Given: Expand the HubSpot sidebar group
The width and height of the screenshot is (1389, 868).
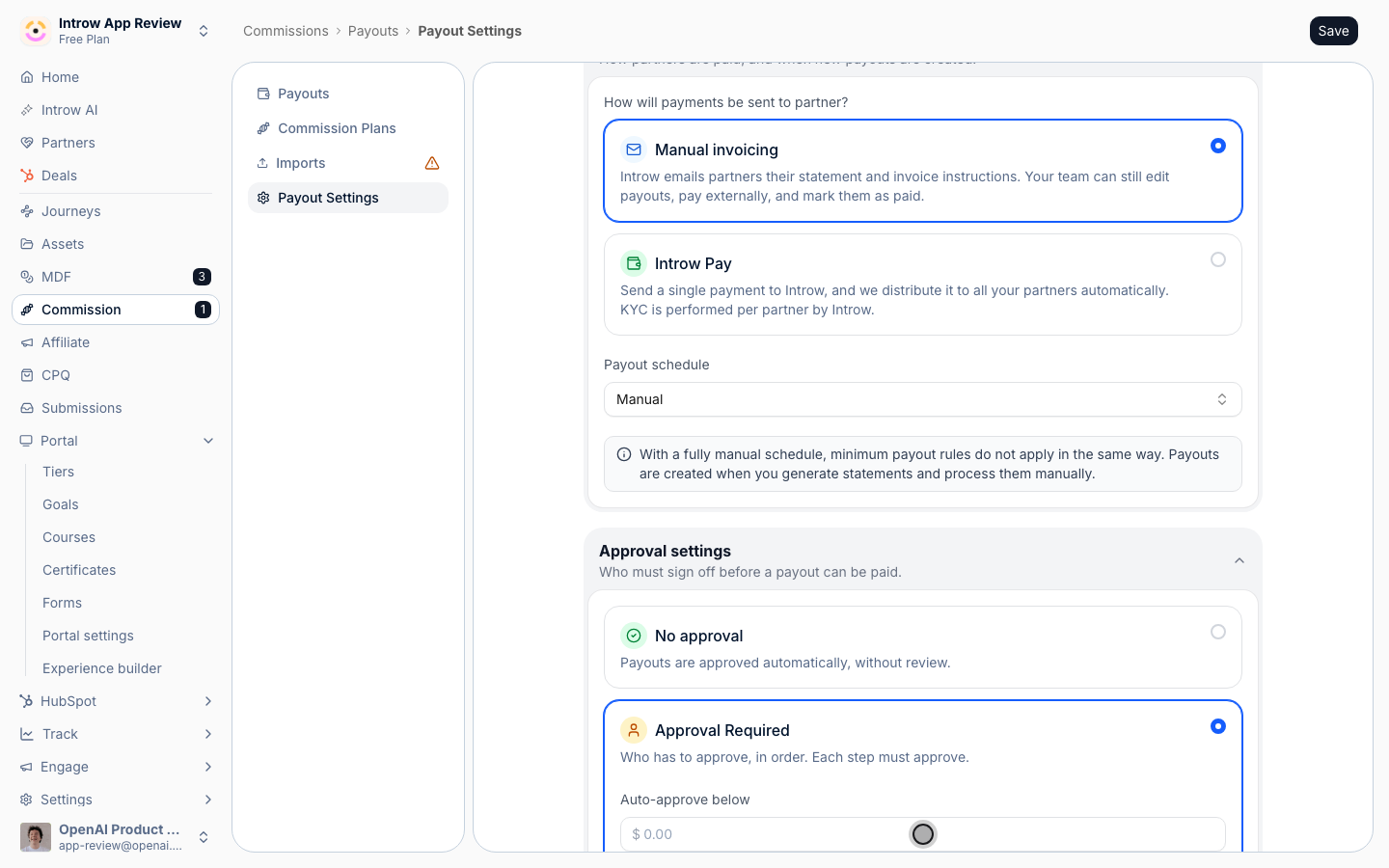Looking at the screenshot, I should 208,701.
